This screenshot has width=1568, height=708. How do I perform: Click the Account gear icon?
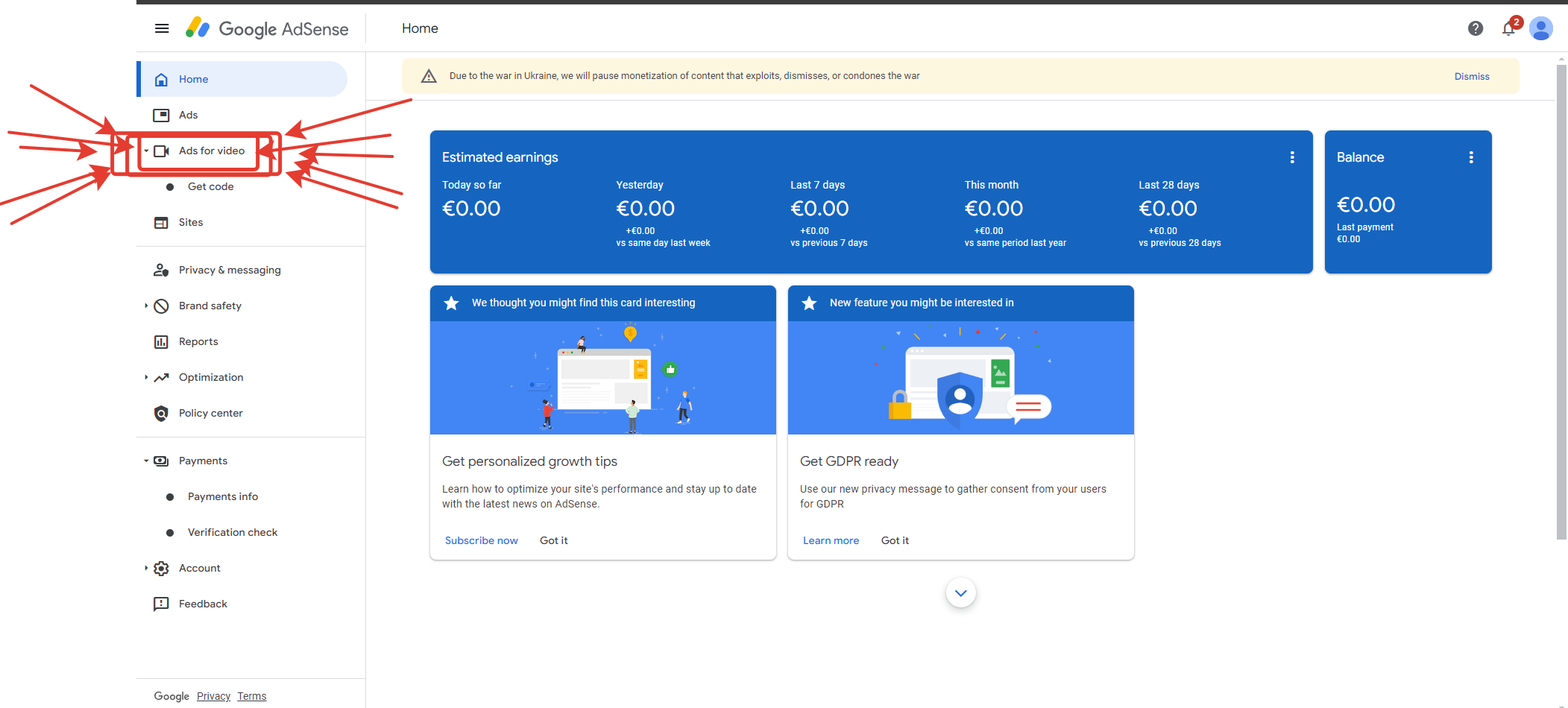(x=161, y=569)
